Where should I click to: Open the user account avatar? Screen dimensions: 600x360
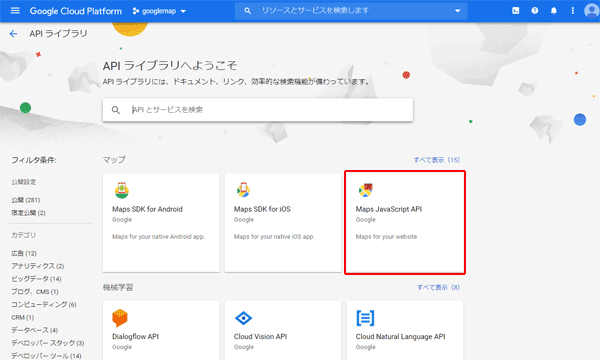(592, 11)
